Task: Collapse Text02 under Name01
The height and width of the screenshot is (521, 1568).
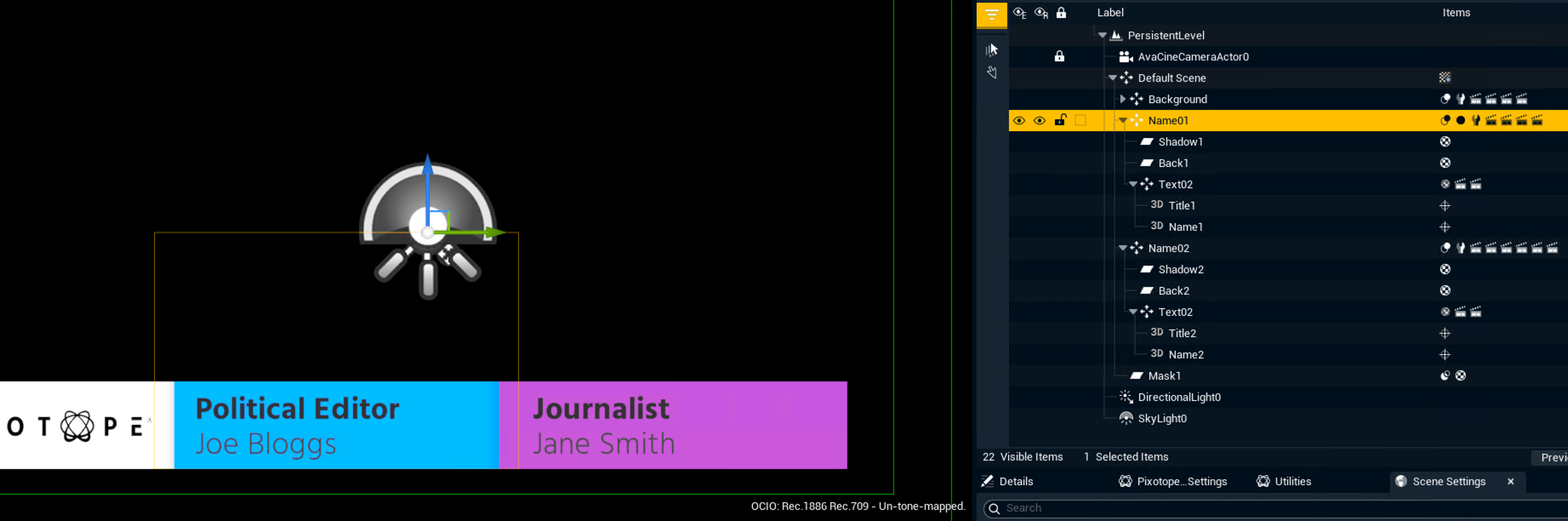Action: pyautogui.click(x=1133, y=184)
